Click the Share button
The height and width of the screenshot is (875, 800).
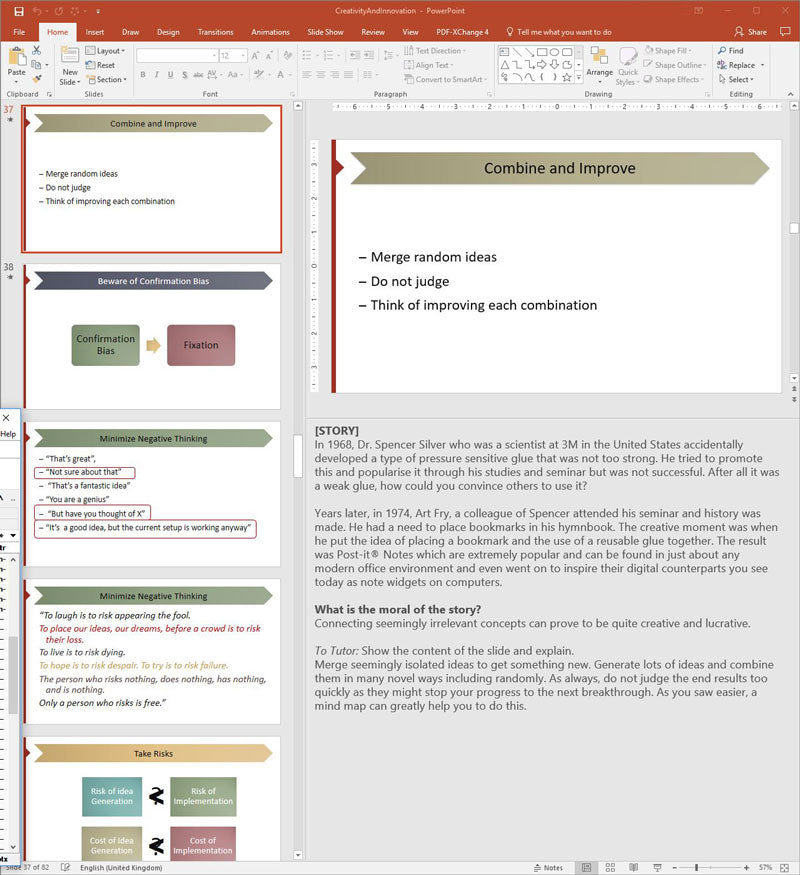750,32
